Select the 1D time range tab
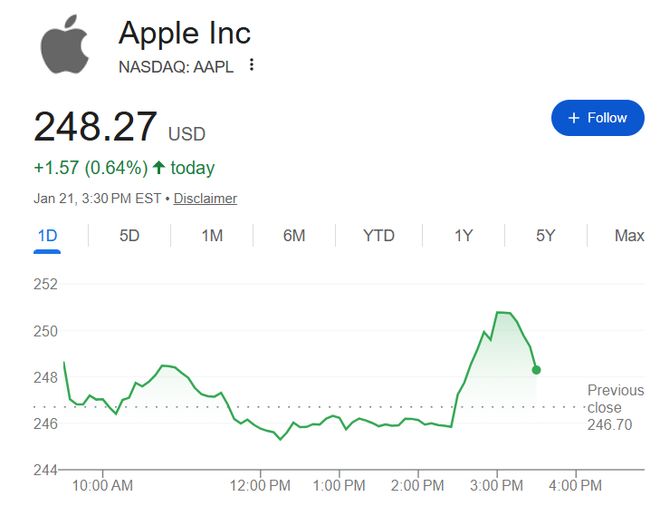This screenshot has width=660, height=506. point(47,236)
